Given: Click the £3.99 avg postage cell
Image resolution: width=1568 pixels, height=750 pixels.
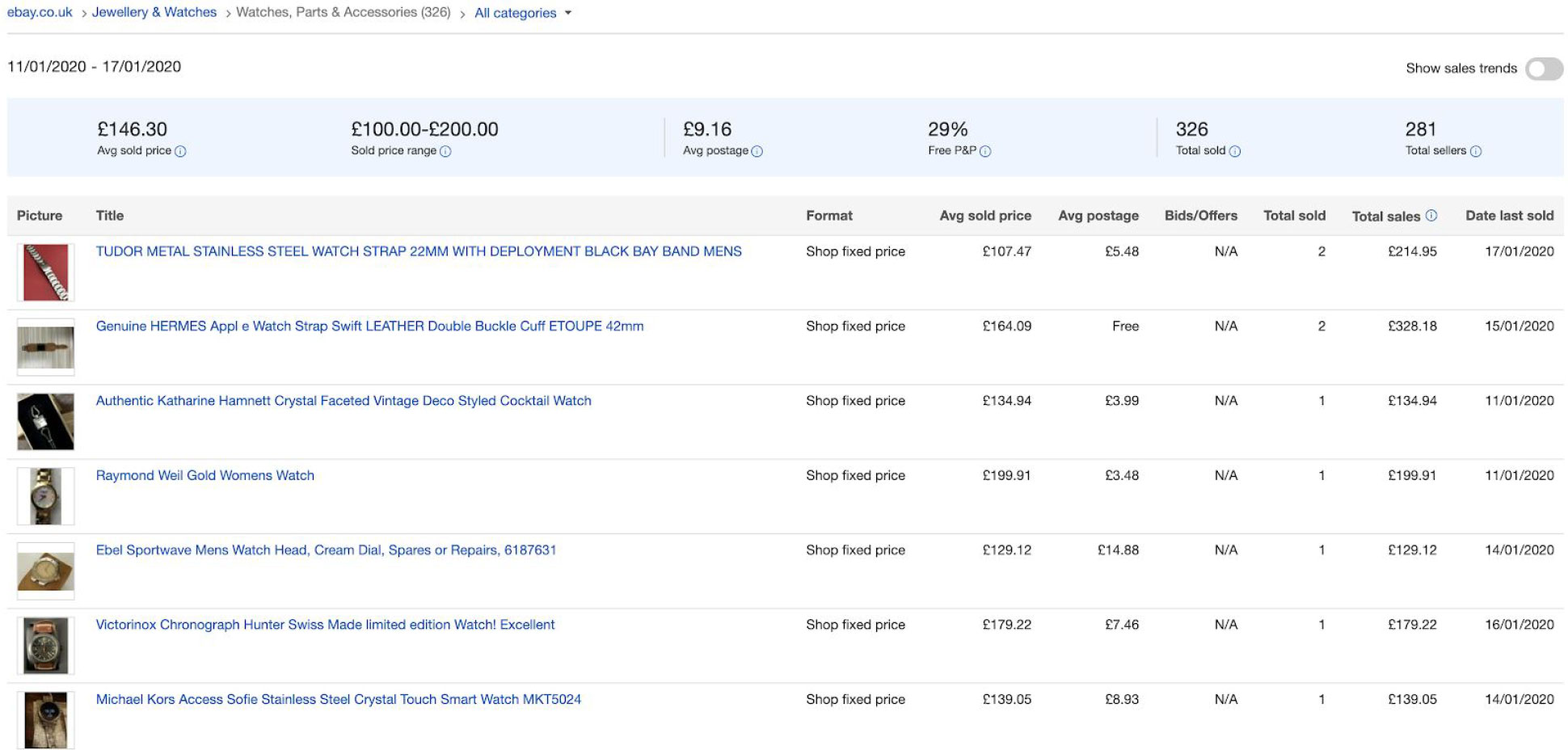Looking at the screenshot, I should click(1122, 401).
